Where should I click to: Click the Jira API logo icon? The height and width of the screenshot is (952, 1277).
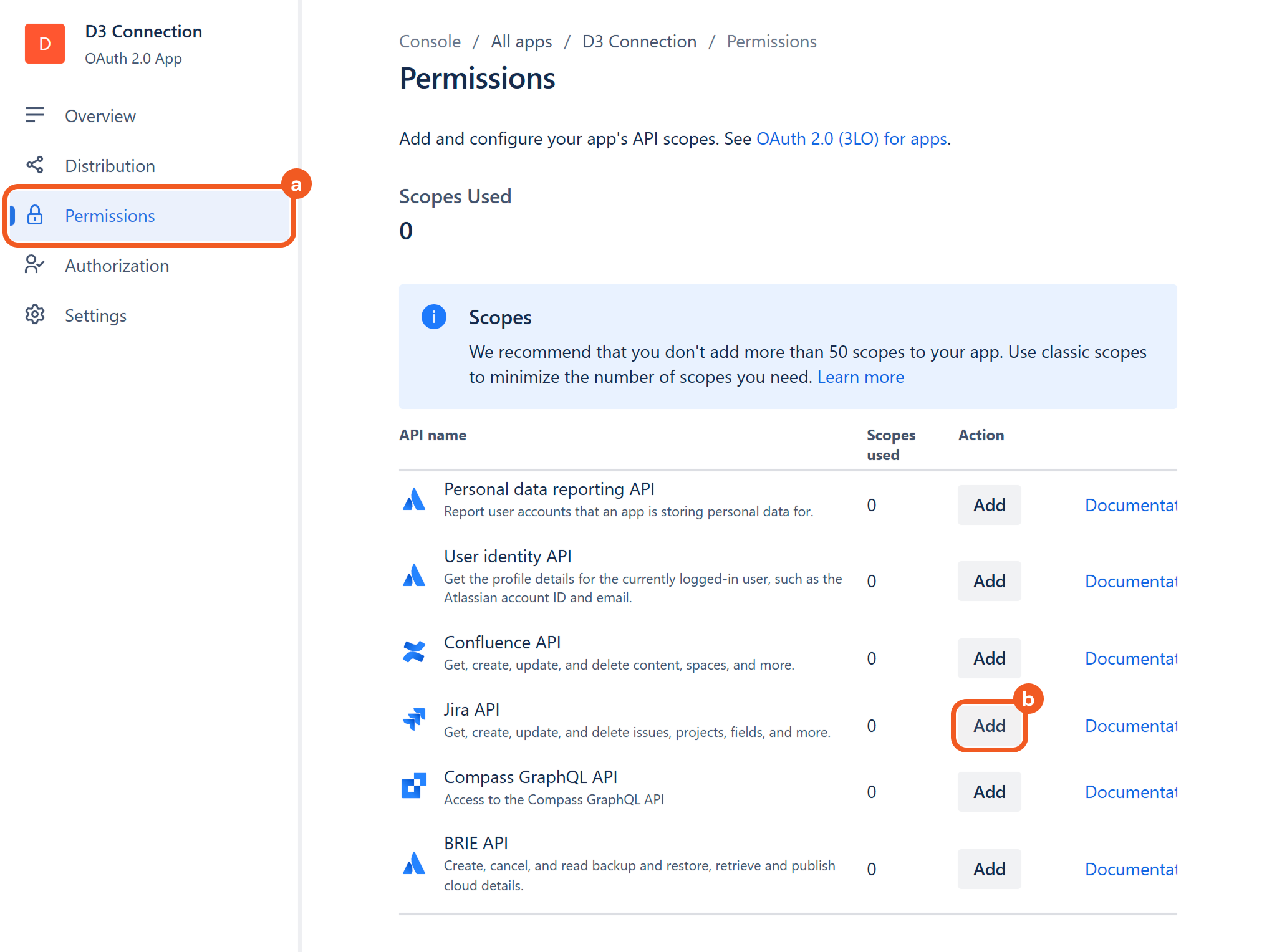(414, 719)
